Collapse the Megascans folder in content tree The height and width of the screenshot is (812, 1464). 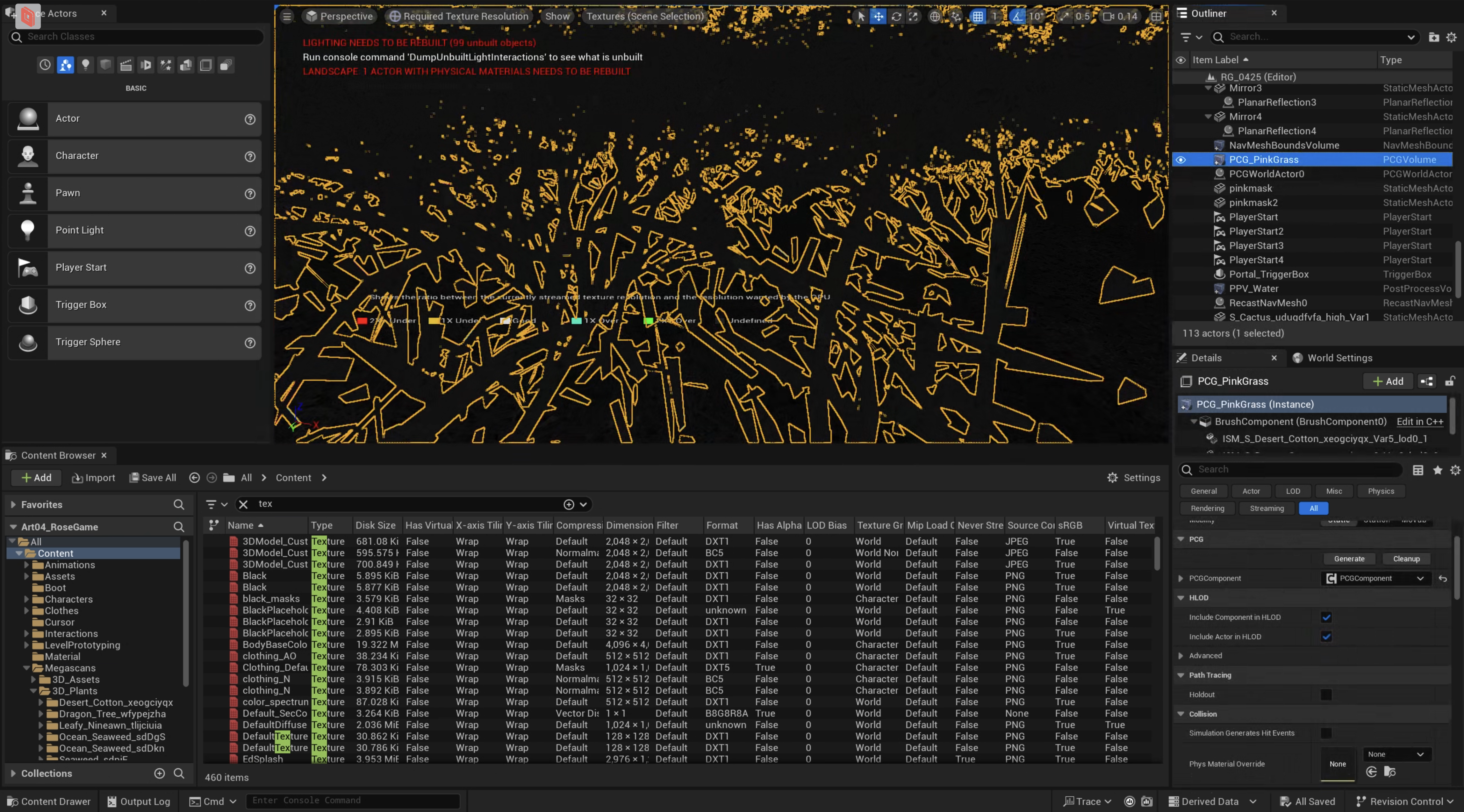[x=26, y=668]
